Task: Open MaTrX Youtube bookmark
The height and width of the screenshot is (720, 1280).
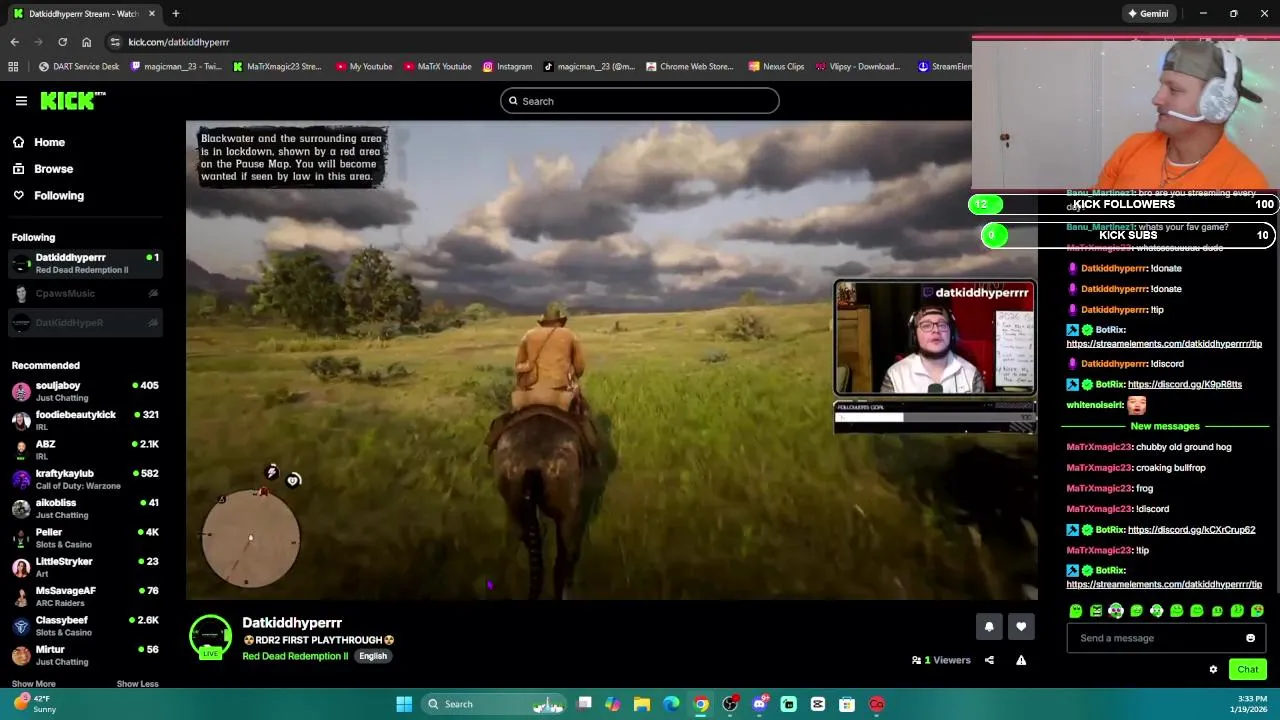Action: [x=437, y=67]
